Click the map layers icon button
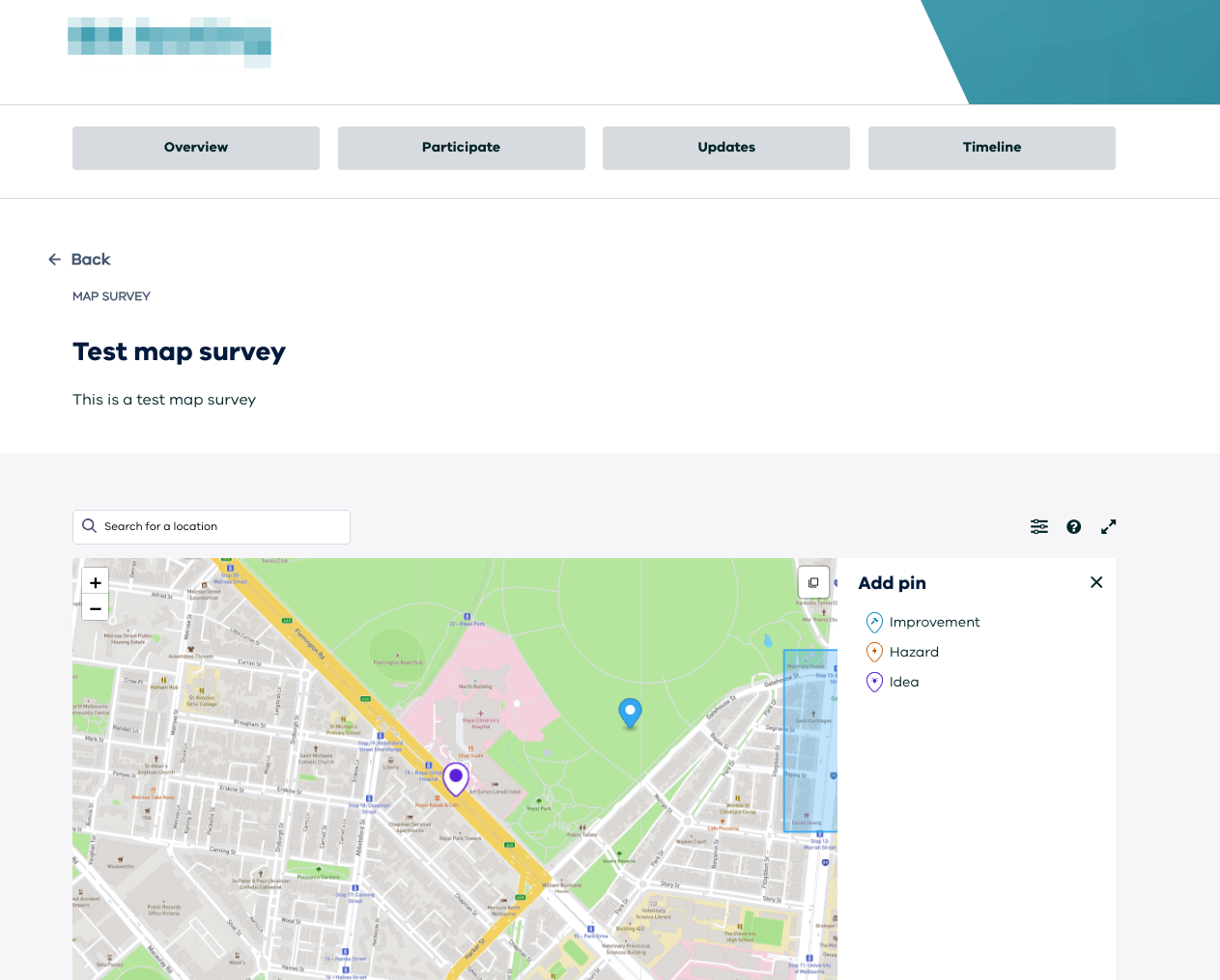 pyautogui.click(x=813, y=582)
